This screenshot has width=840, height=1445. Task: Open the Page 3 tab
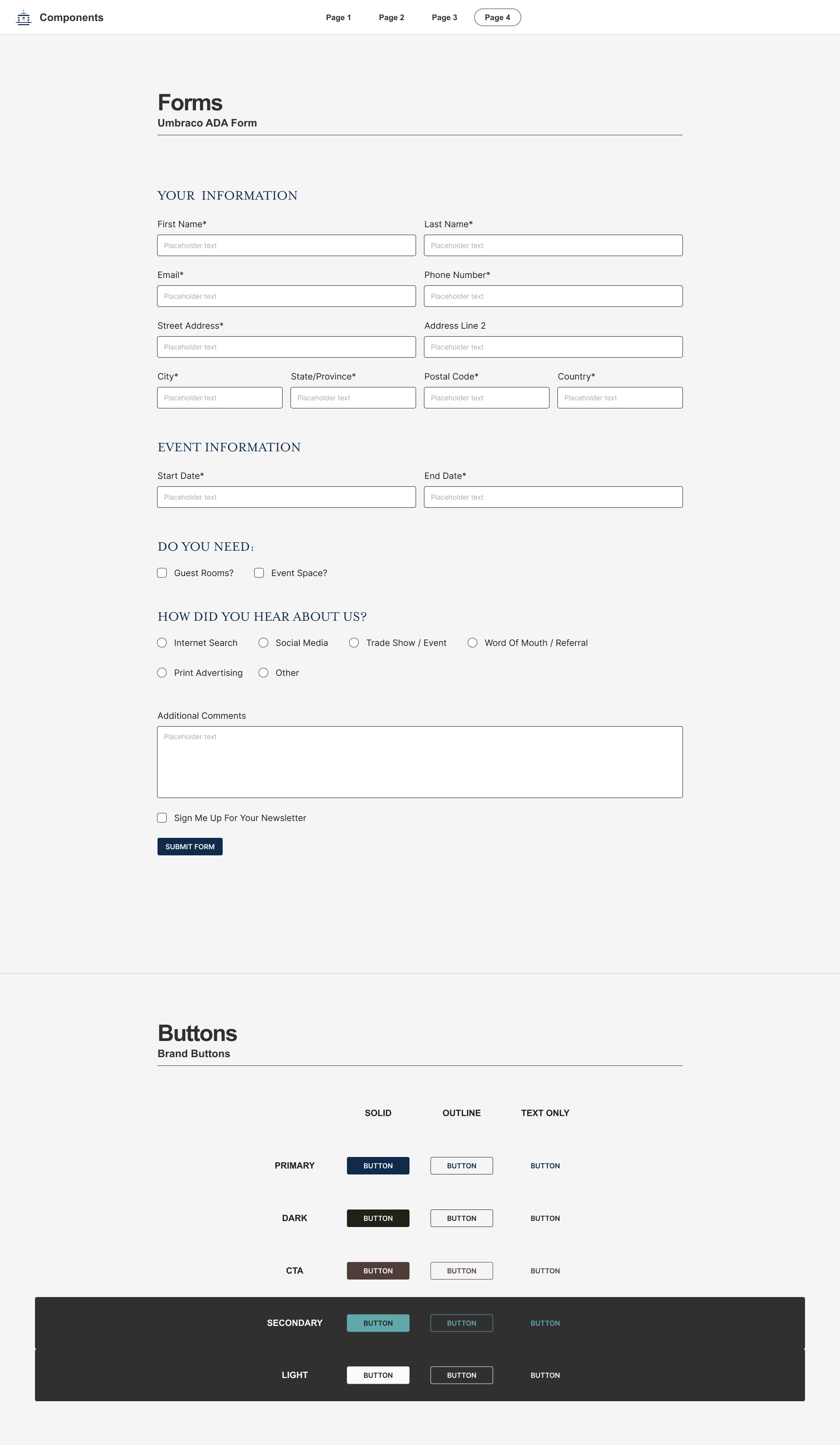tap(444, 18)
